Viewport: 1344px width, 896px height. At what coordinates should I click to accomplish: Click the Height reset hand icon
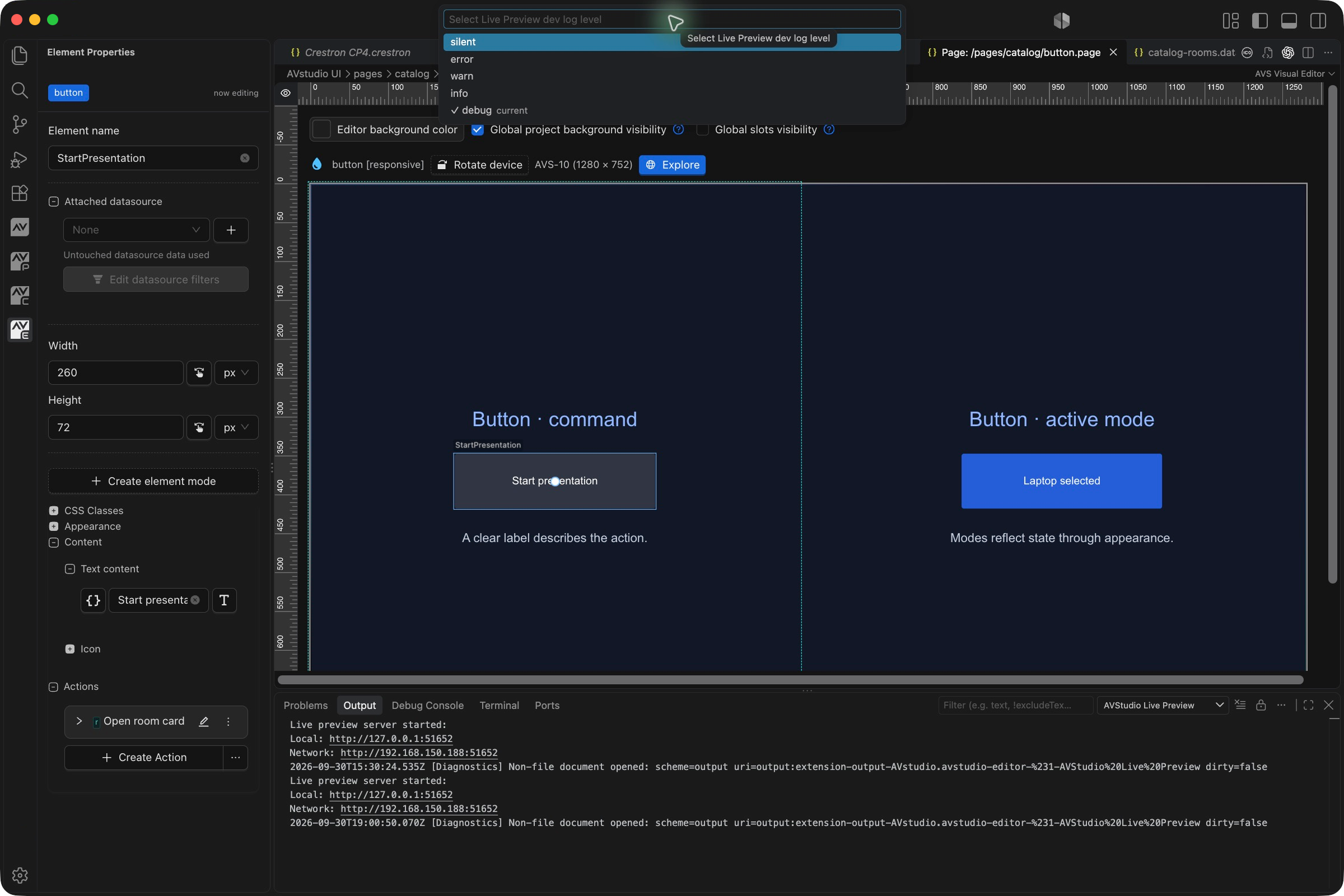click(199, 427)
